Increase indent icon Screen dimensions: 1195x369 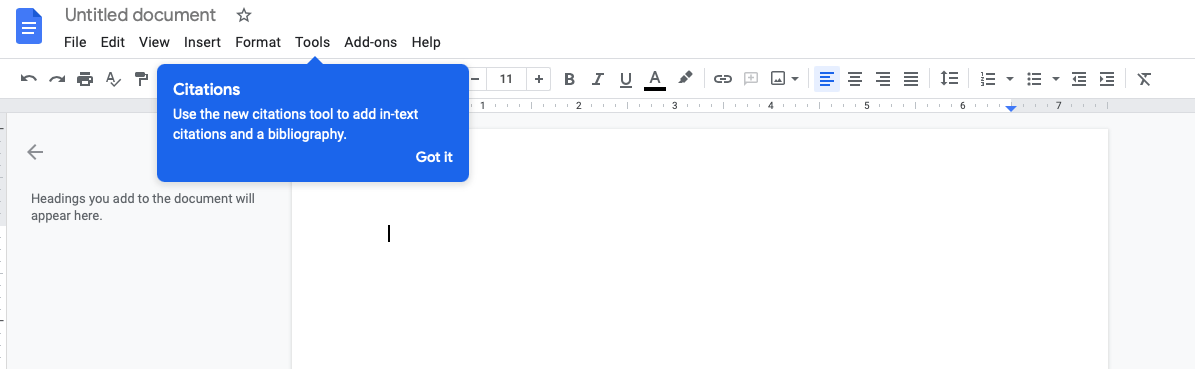click(1107, 79)
